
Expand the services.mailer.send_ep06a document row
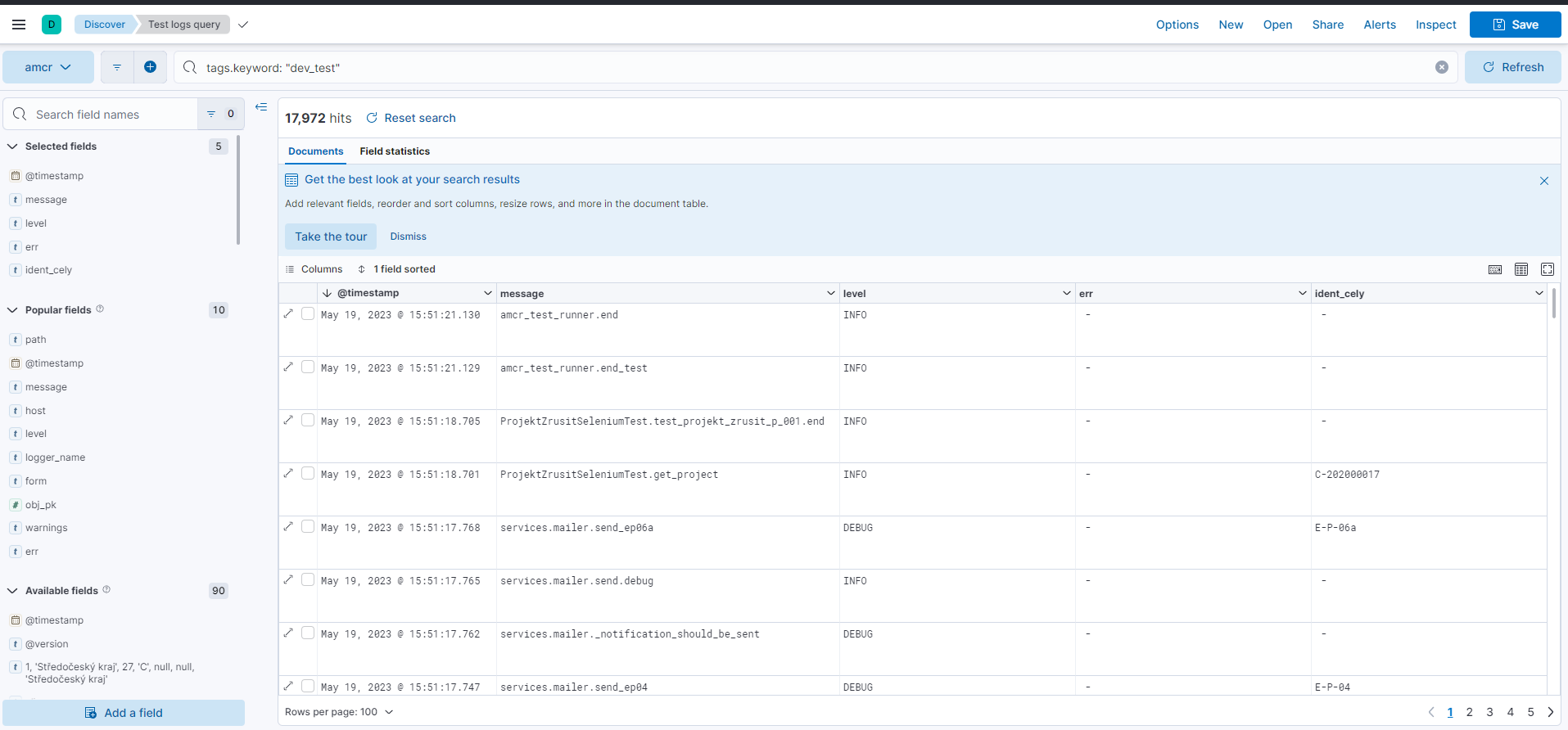point(288,526)
